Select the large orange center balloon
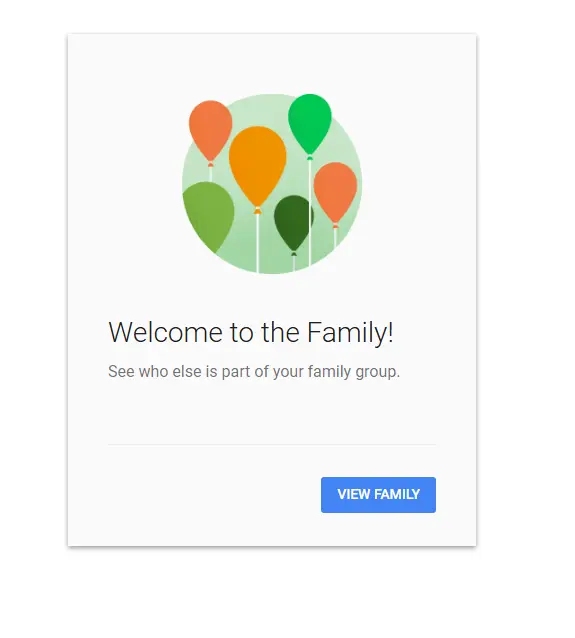 tap(257, 165)
